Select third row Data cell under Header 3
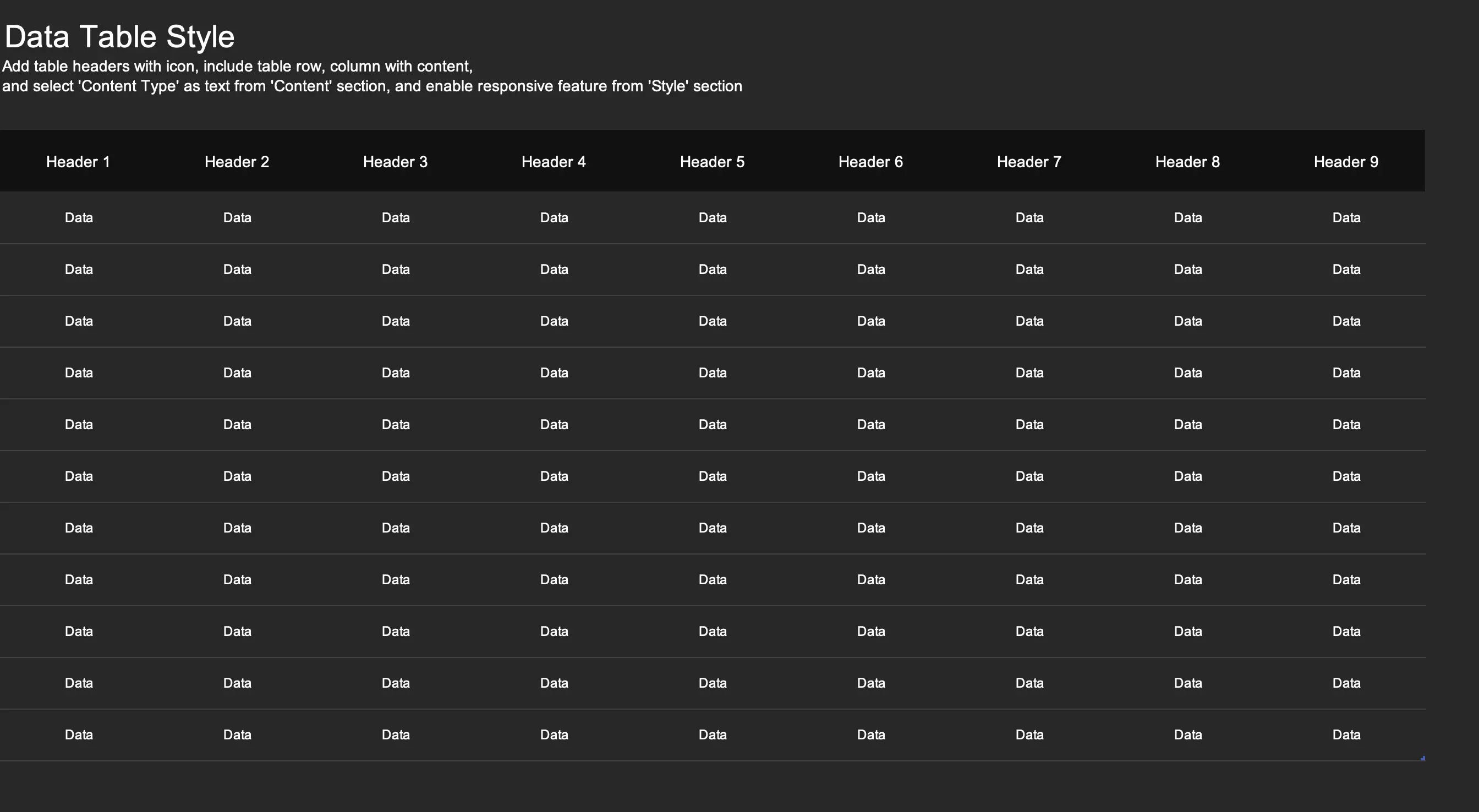This screenshot has height=812, width=1479. 396,321
